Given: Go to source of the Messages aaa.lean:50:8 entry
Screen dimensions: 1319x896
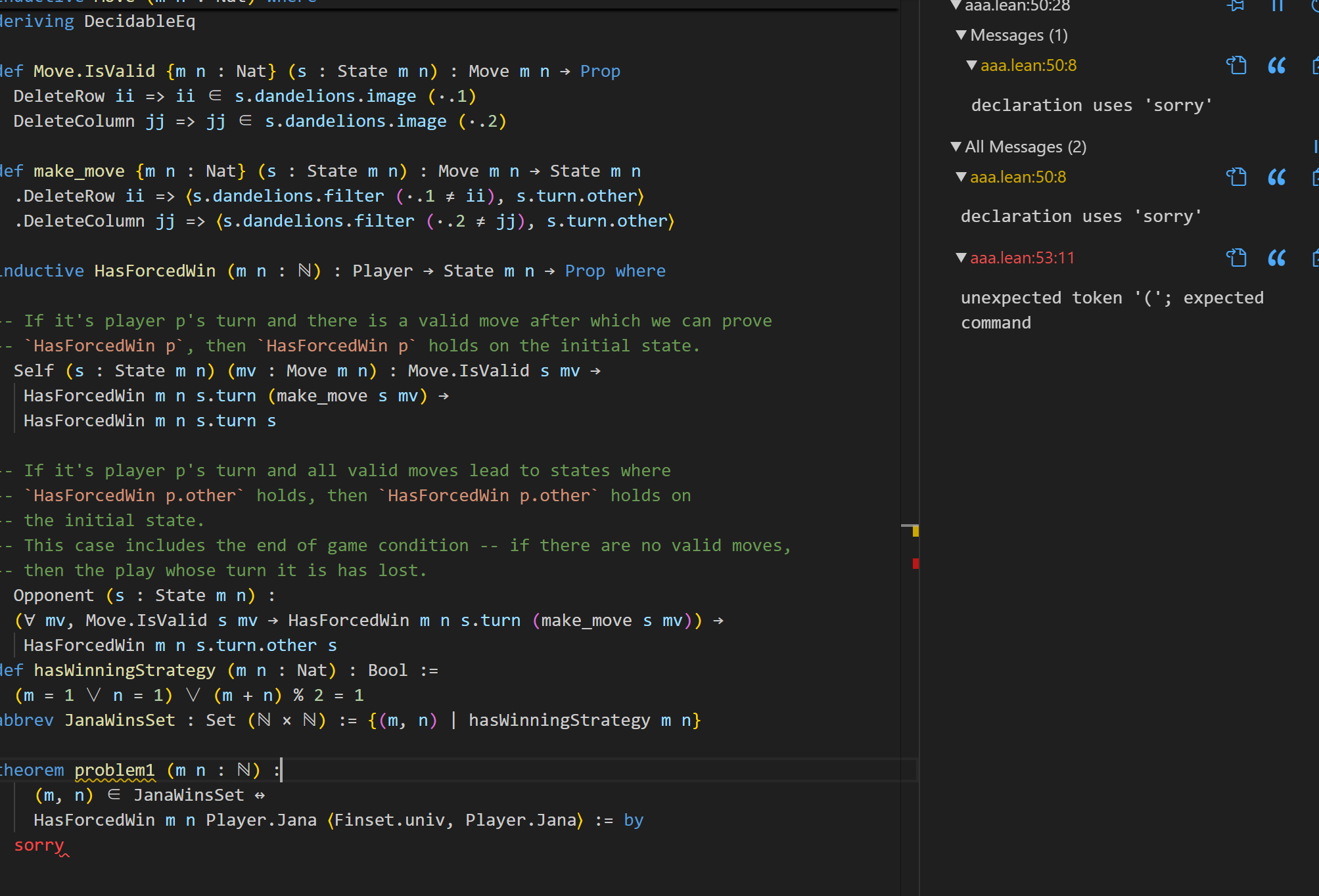Looking at the screenshot, I should click(x=1236, y=66).
